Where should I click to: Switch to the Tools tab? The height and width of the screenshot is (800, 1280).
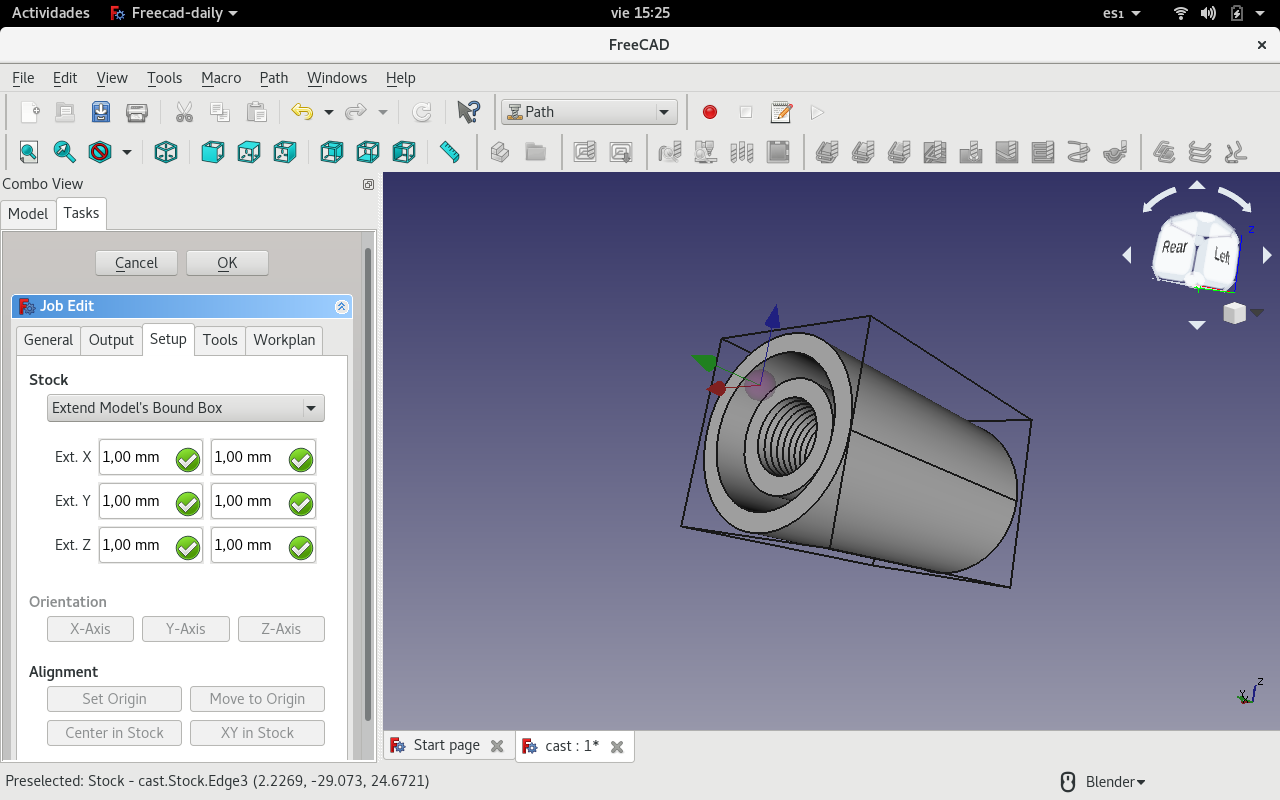click(220, 340)
